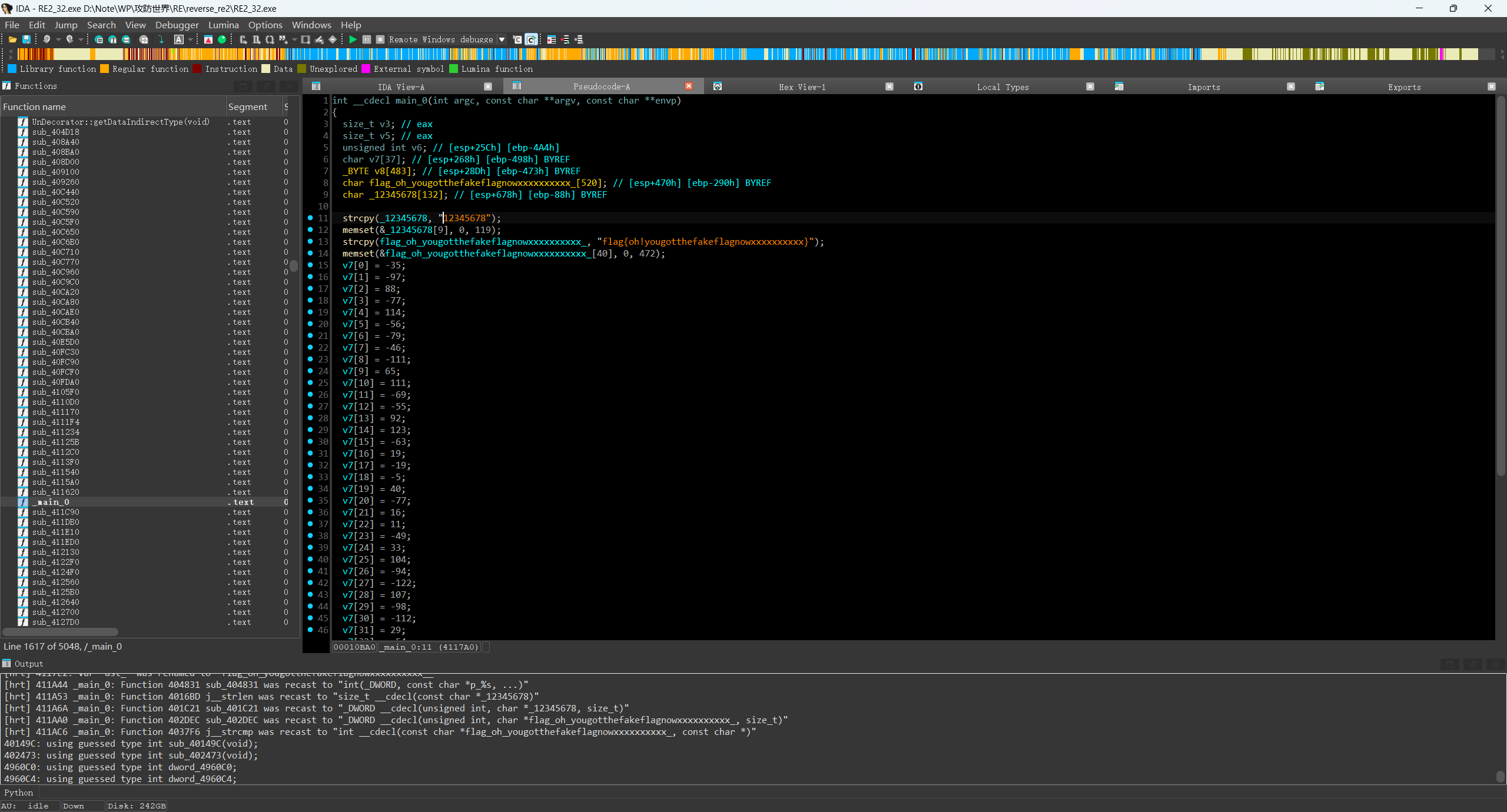Toggle breakpoint dot on pseudocode line 46

click(310, 630)
